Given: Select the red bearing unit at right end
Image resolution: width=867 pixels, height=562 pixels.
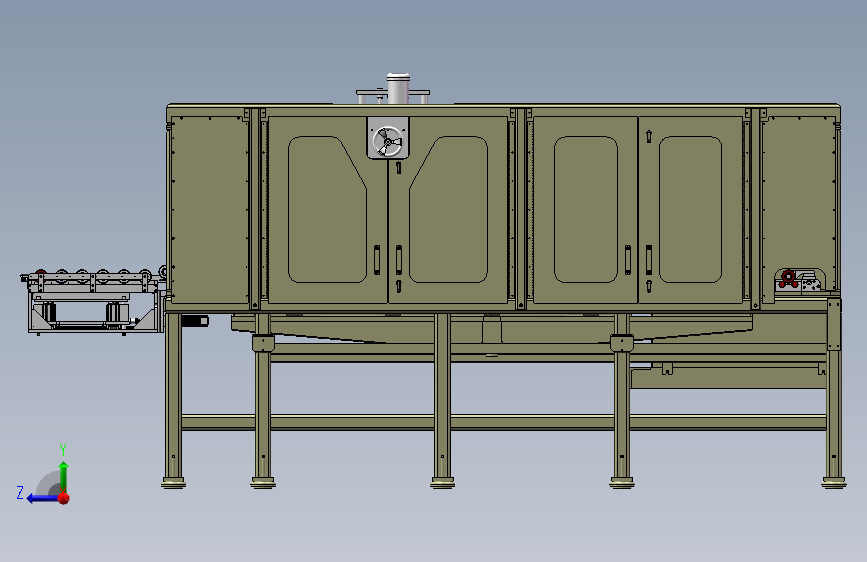Looking at the screenshot, I should click(x=788, y=279).
